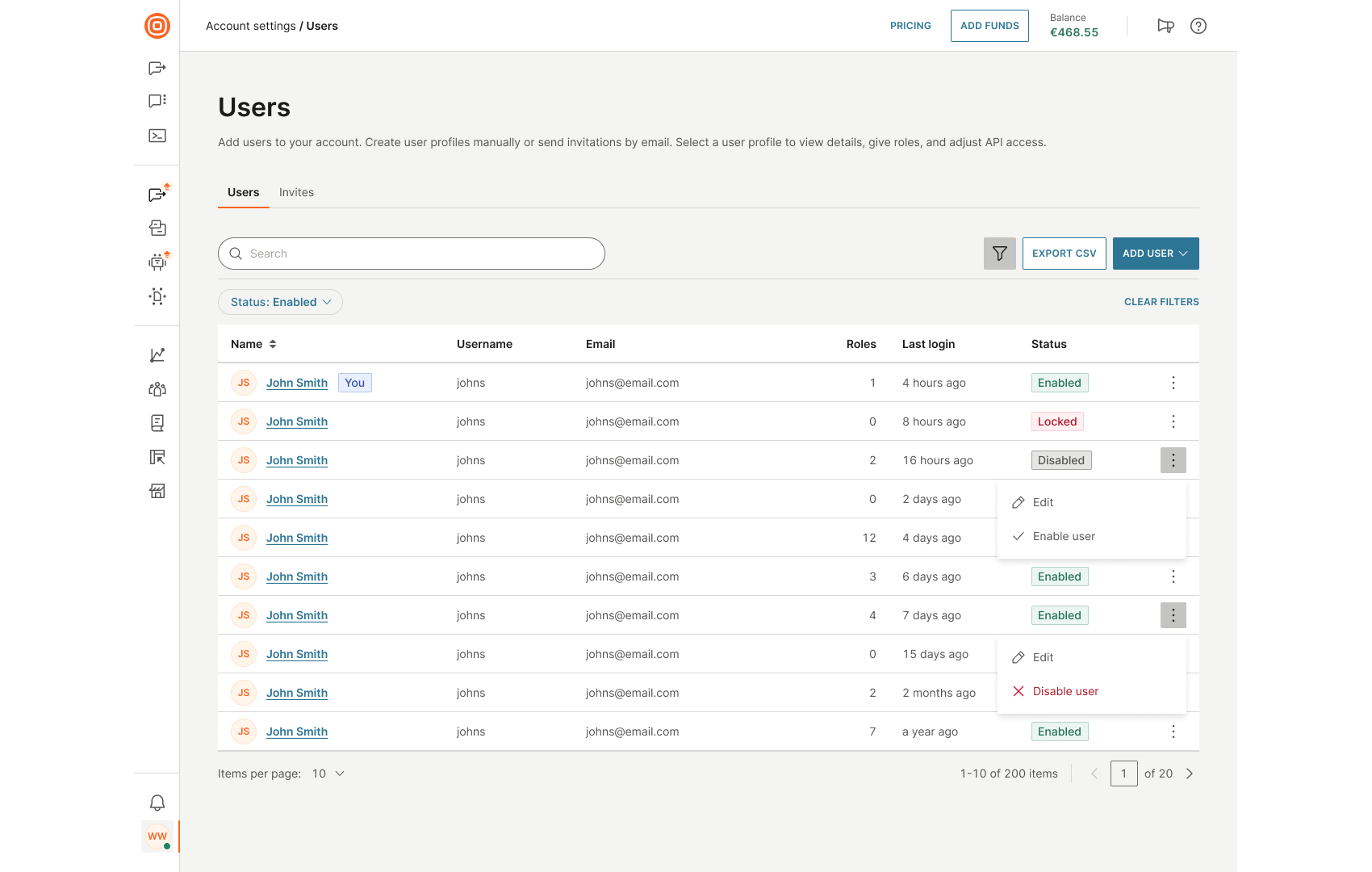Image resolution: width=1372 pixels, height=872 pixels.
Task: Click the '1-10 of 200 items' text
Action: pyautogui.click(x=1009, y=773)
